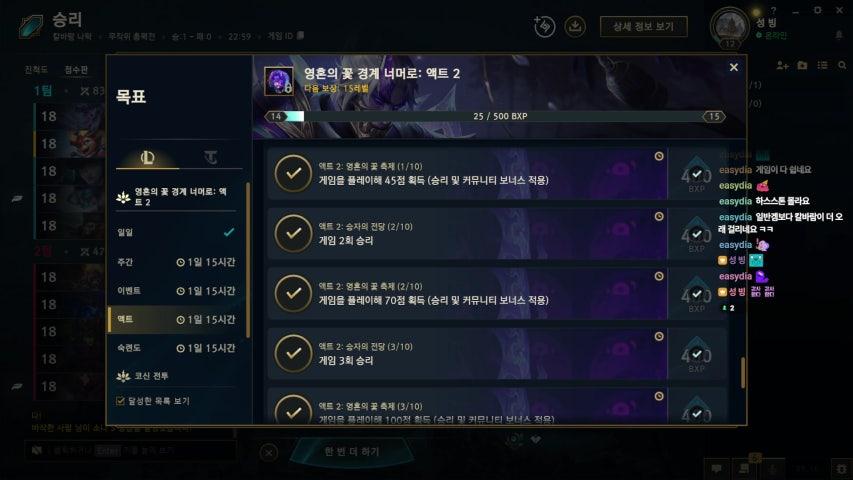Screen dimensions: 853x480
Task: Close the missions overlay with the X
Action: [x=733, y=67]
